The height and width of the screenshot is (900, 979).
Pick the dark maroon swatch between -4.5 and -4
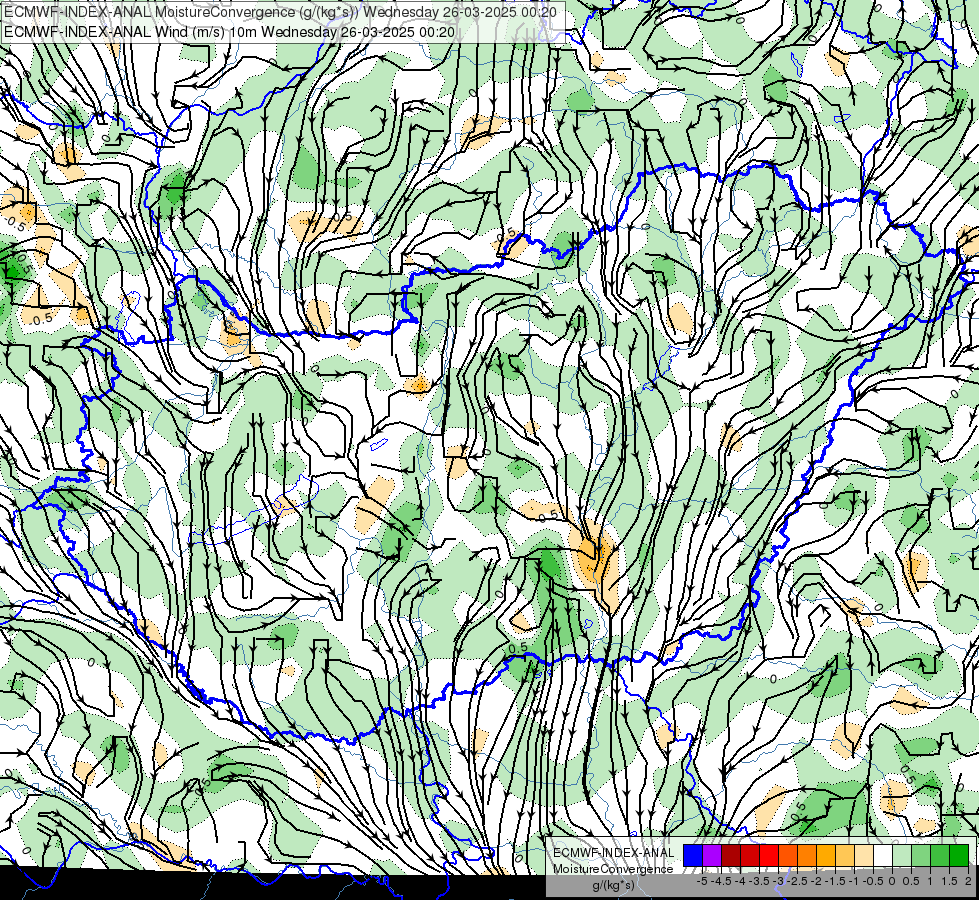(x=731, y=856)
